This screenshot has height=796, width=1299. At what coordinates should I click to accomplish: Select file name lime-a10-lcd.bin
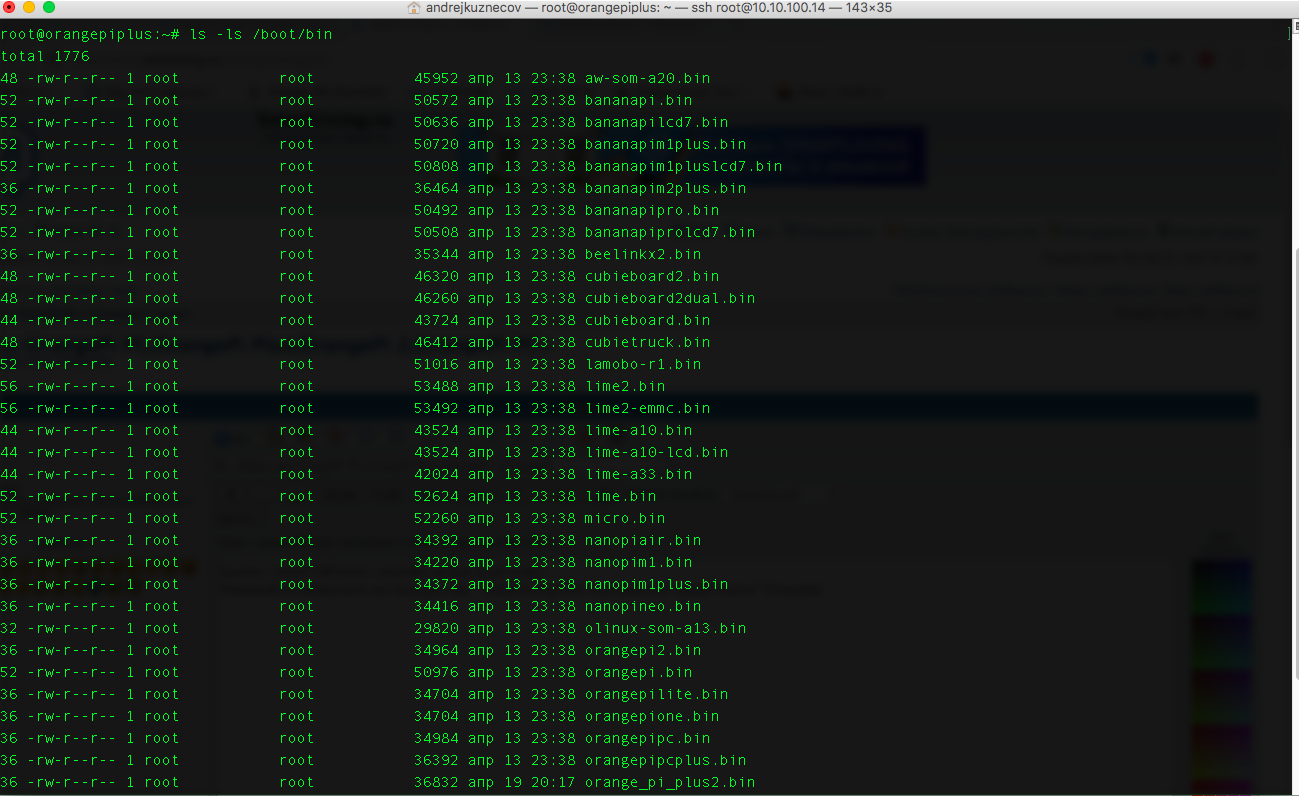pyautogui.click(x=657, y=452)
